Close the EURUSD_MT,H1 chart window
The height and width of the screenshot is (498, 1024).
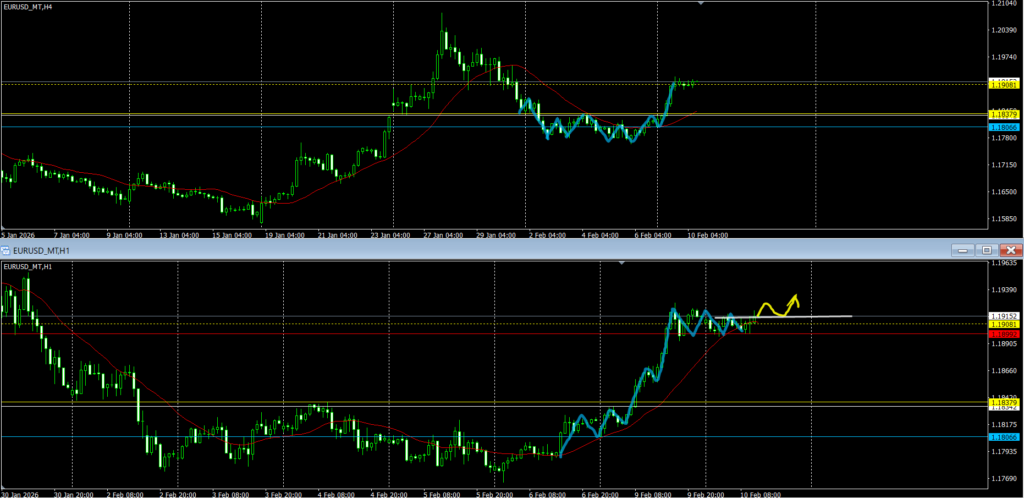pos(1011,249)
